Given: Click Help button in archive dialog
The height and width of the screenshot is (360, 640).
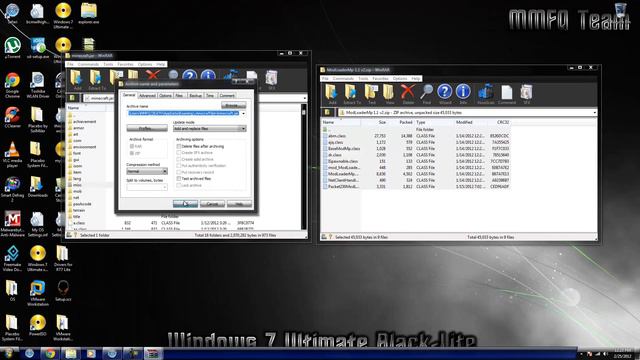Looking at the screenshot, I should point(239,203).
